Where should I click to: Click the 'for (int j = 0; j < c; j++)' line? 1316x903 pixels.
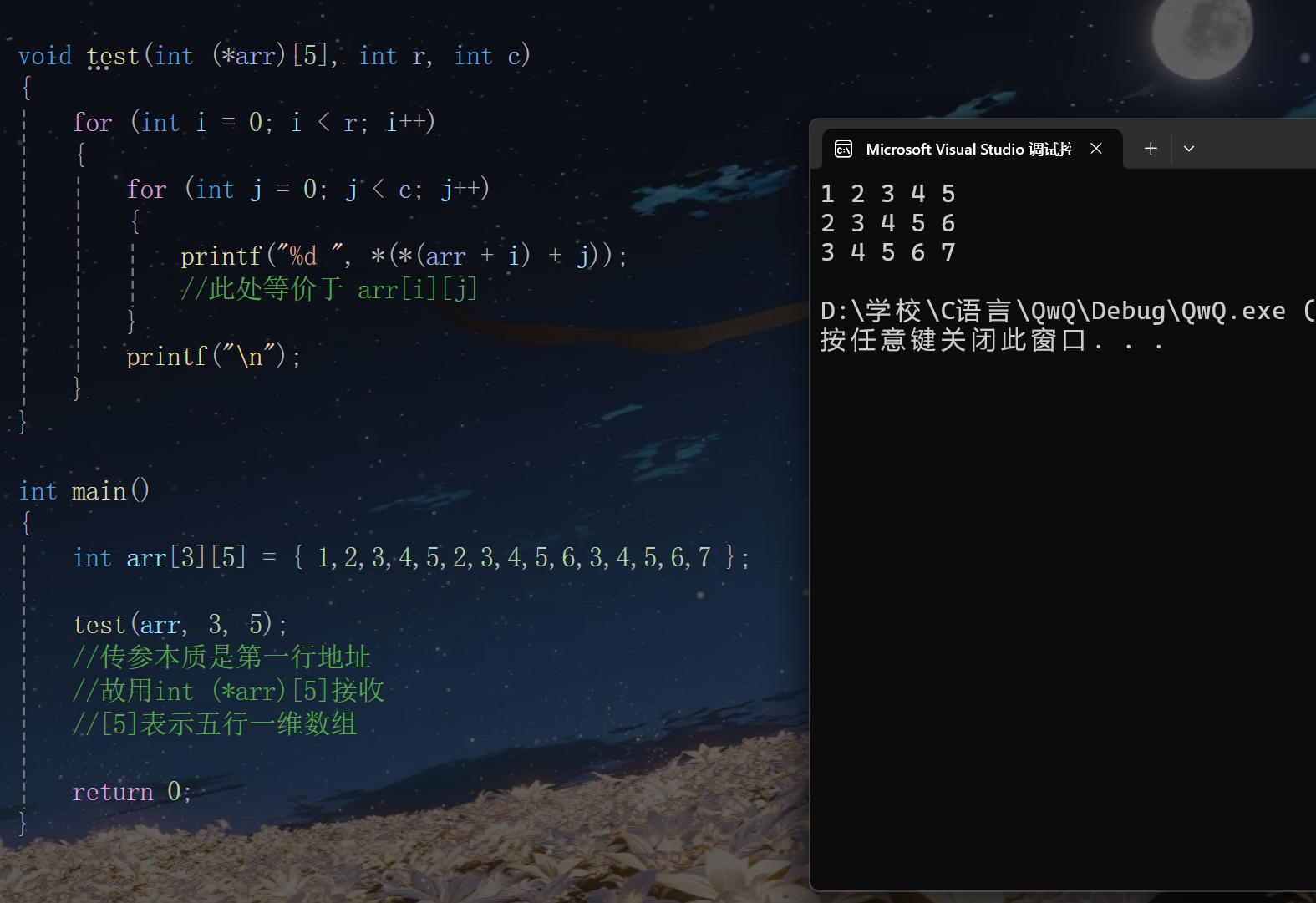point(307,190)
